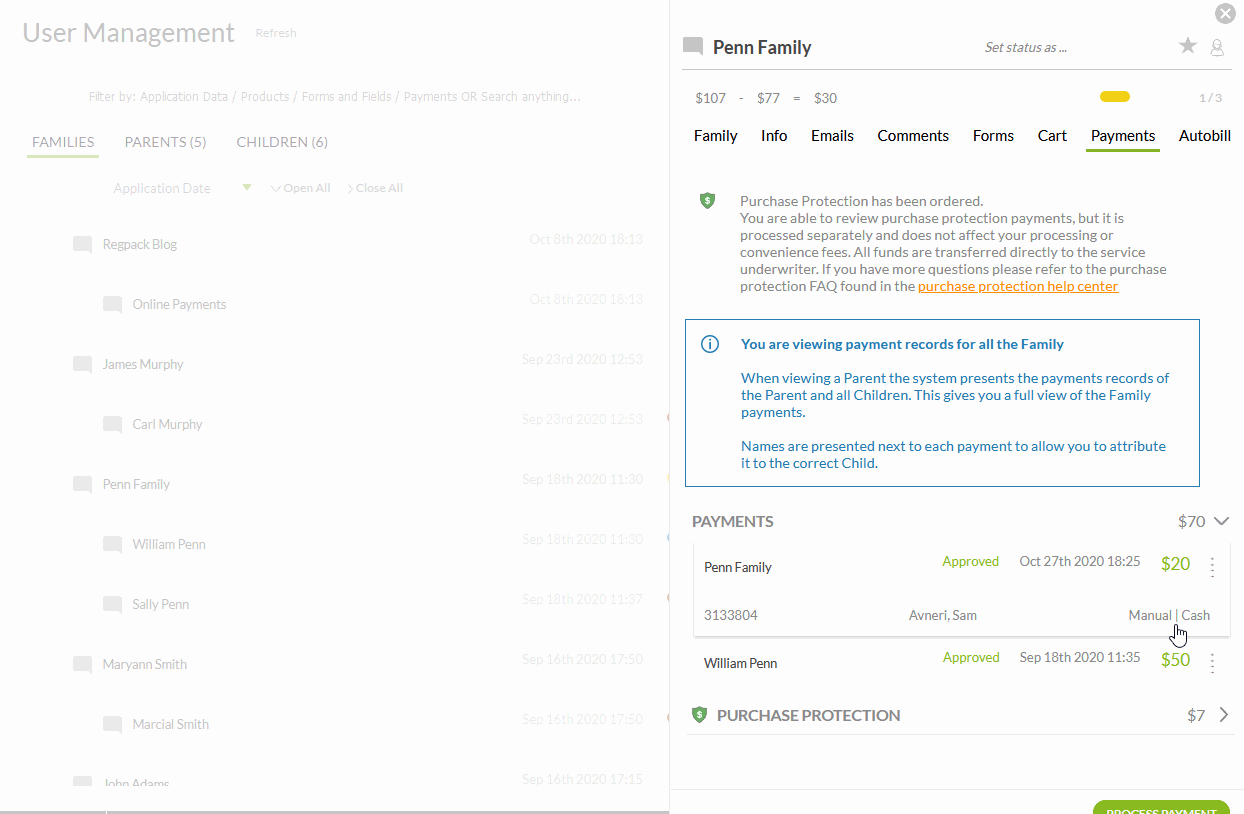Screen dimensions: 1244x814
Task: Click the star favorite icon for Penn Family
Action: click(x=1187, y=46)
